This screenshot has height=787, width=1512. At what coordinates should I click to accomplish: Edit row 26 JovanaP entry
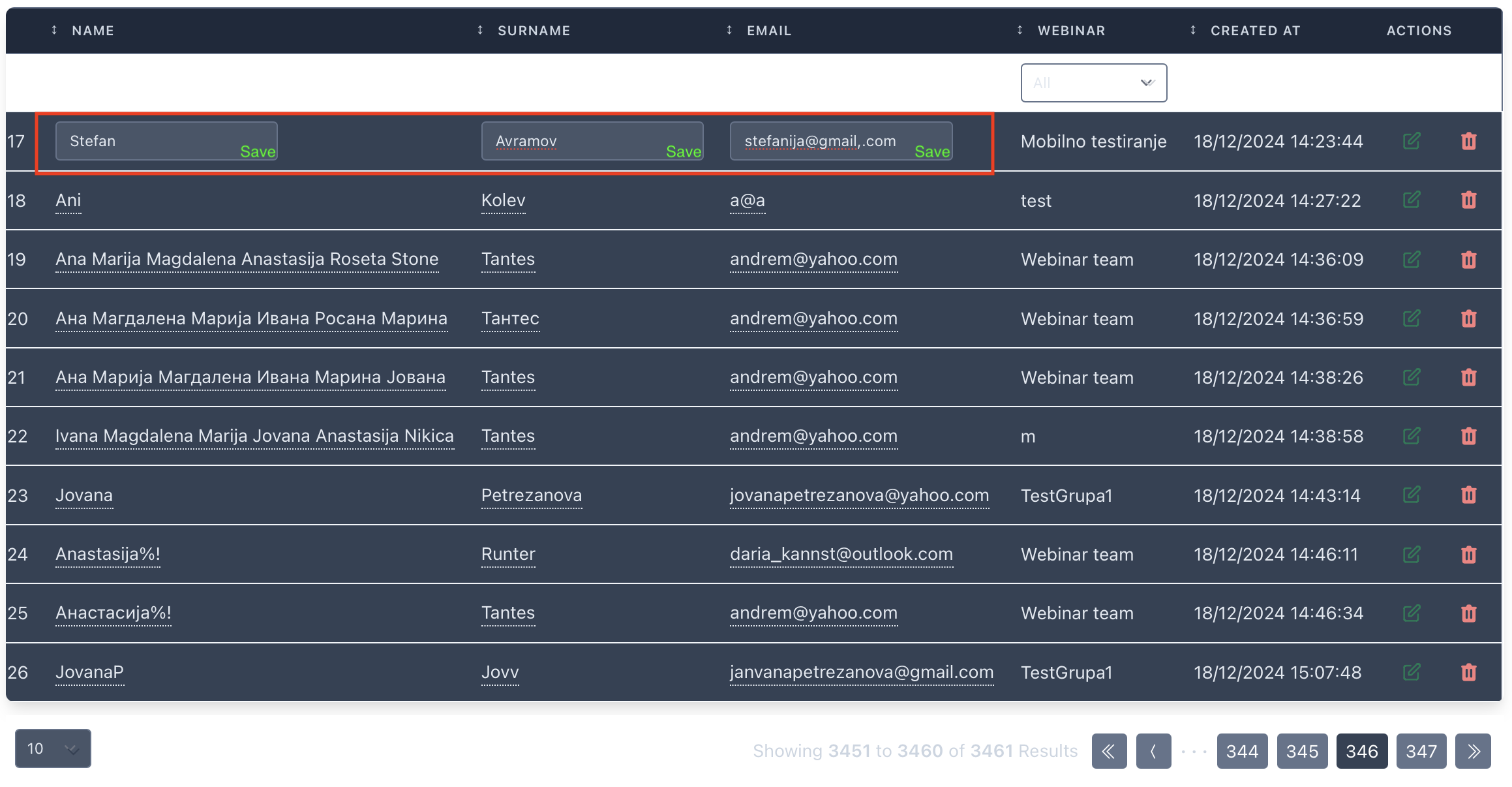pyautogui.click(x=1412, y=671)
